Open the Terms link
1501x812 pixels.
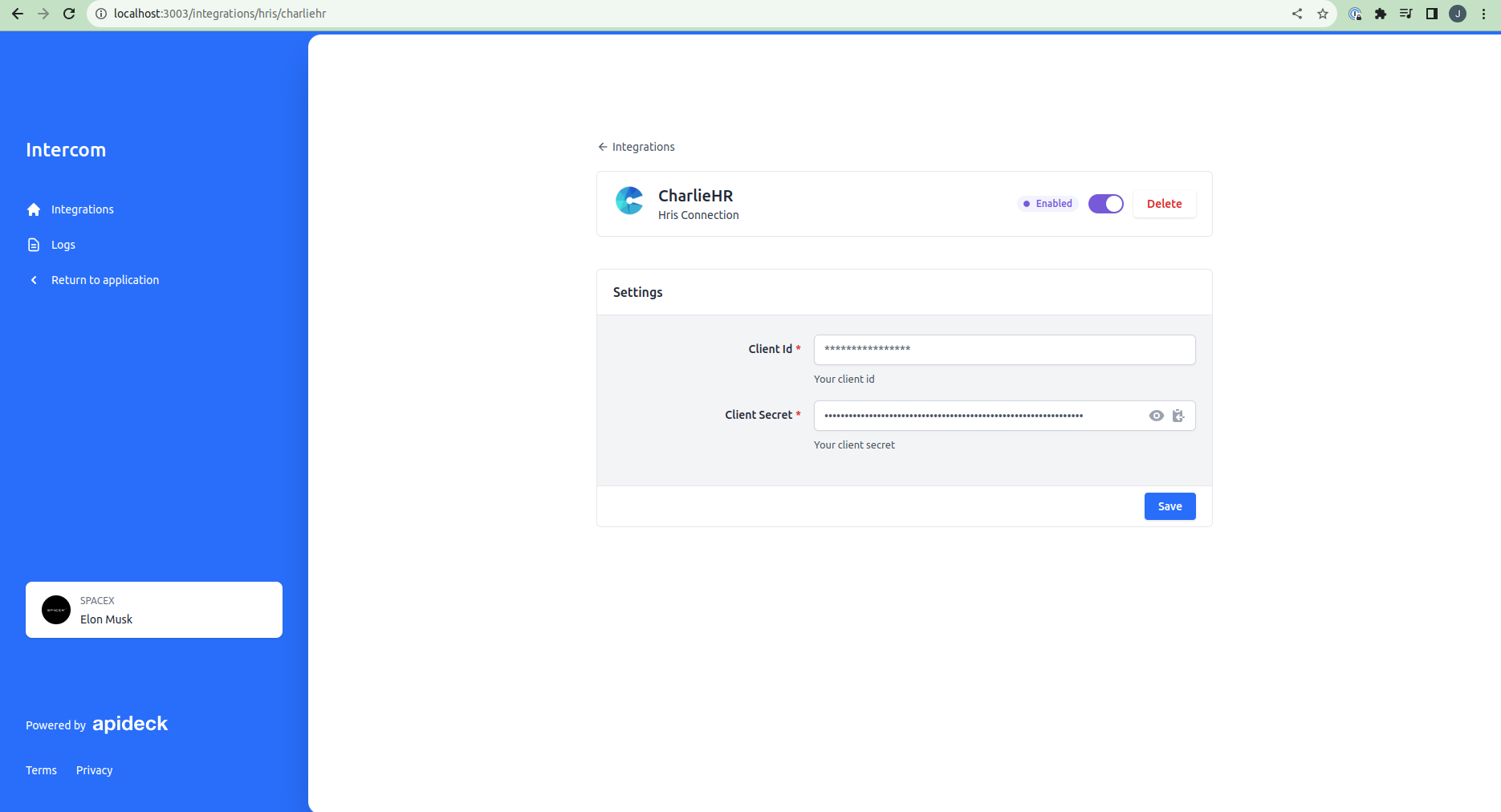pyautogui.click(x=41, y=770)
